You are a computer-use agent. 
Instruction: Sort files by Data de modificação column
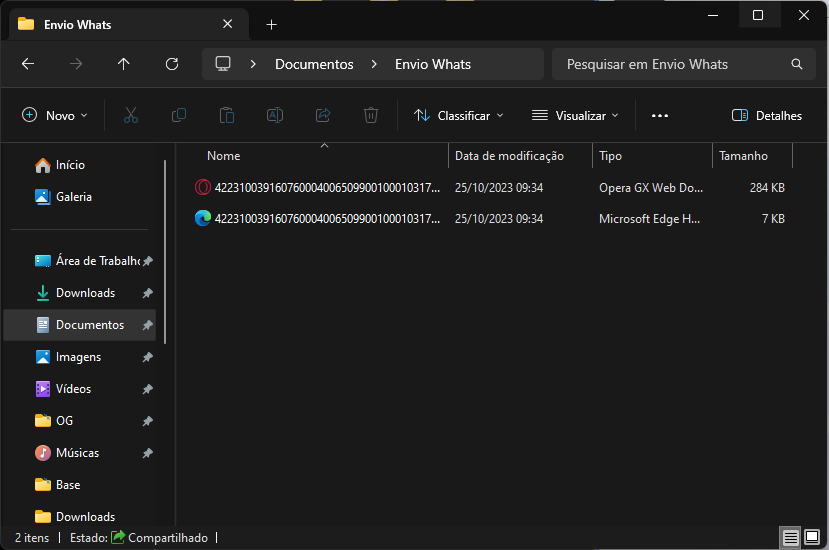click(x=509, y=156)
